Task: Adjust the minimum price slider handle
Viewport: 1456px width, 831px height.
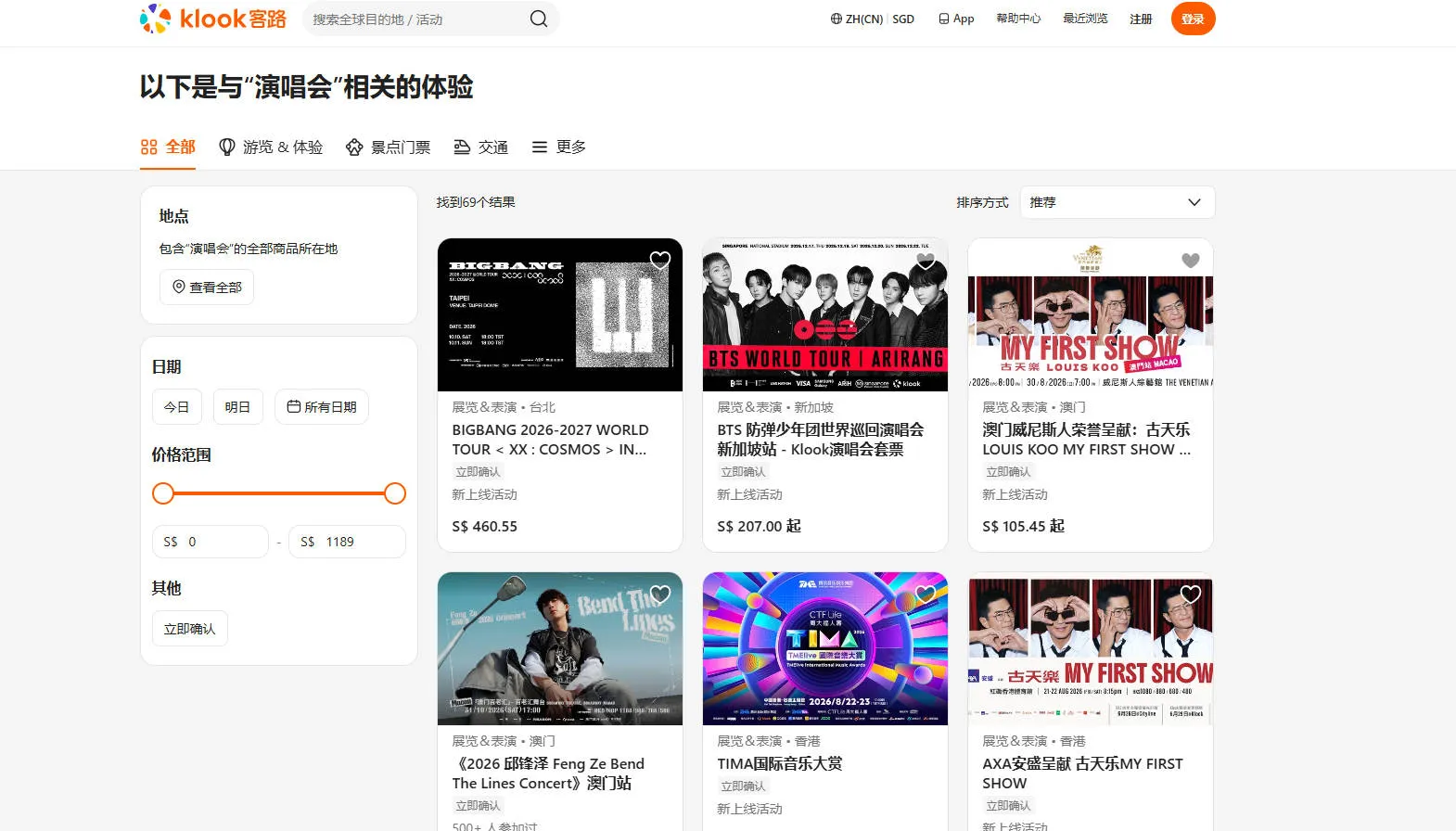Action: pos(163,493)
